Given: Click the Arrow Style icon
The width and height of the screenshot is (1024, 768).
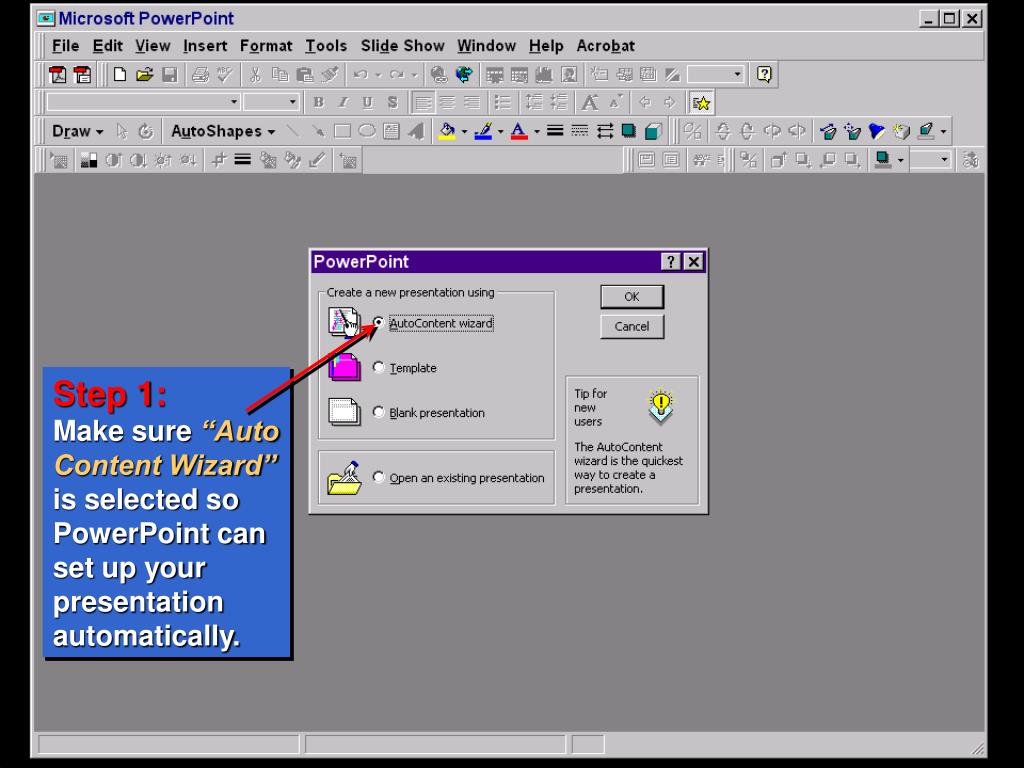Looking at the screenshot, I should [x=605, y=131].
